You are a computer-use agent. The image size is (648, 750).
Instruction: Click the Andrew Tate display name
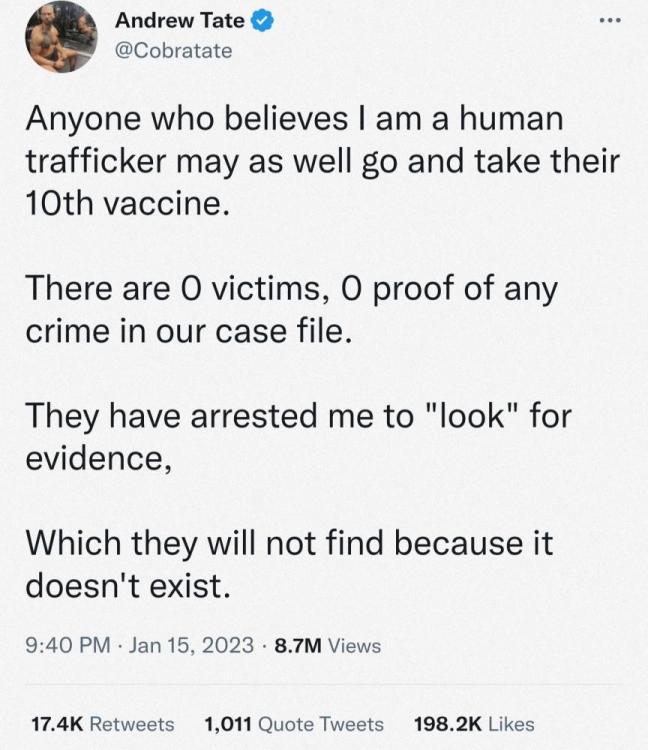pyautogui.click(x=180, y=21)
